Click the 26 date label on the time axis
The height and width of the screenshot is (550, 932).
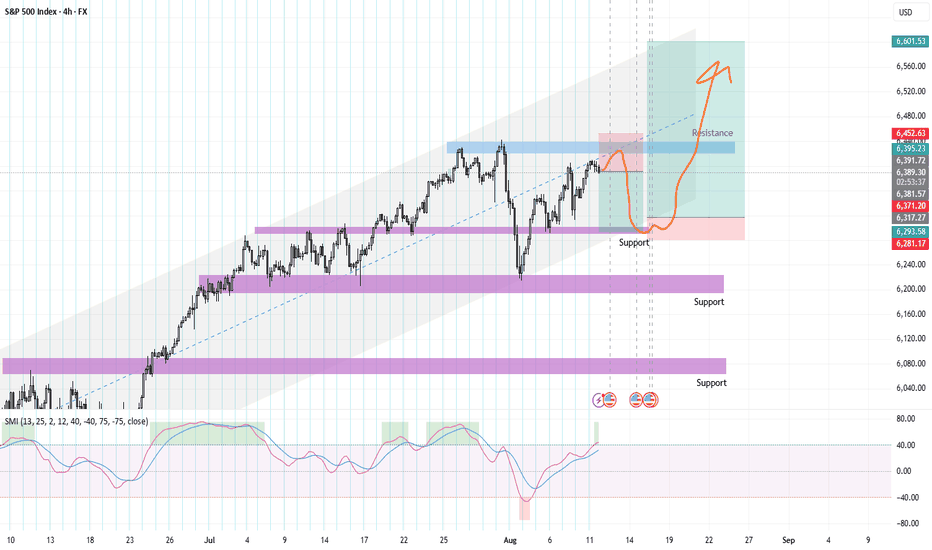(x=170, y=540)
